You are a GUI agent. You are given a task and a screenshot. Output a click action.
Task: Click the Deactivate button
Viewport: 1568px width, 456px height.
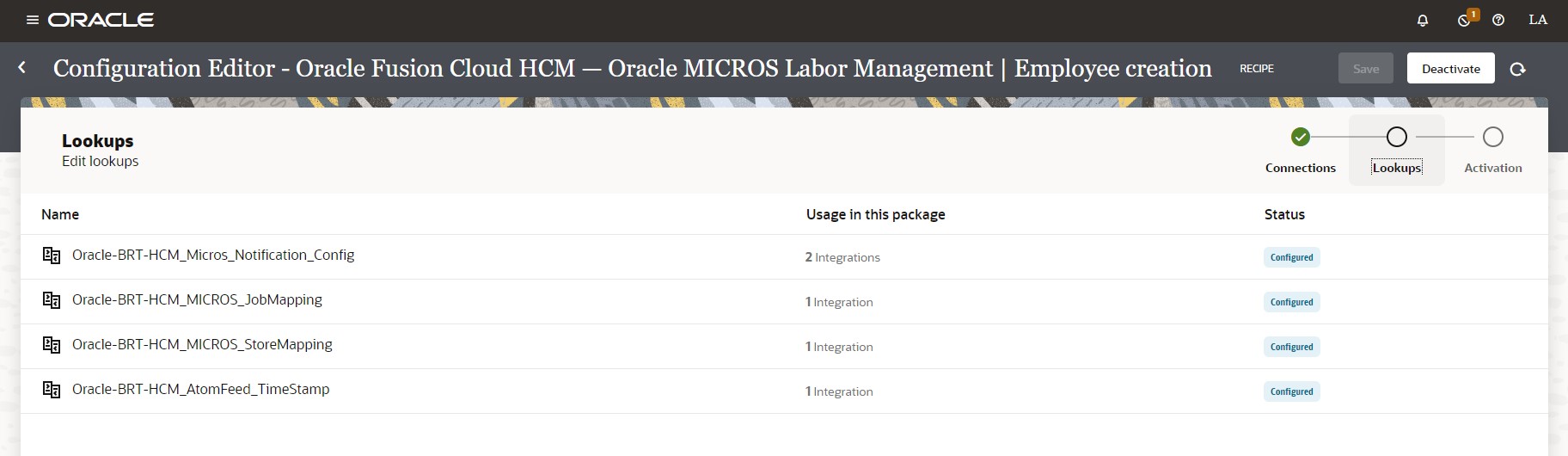point(1451,69)
